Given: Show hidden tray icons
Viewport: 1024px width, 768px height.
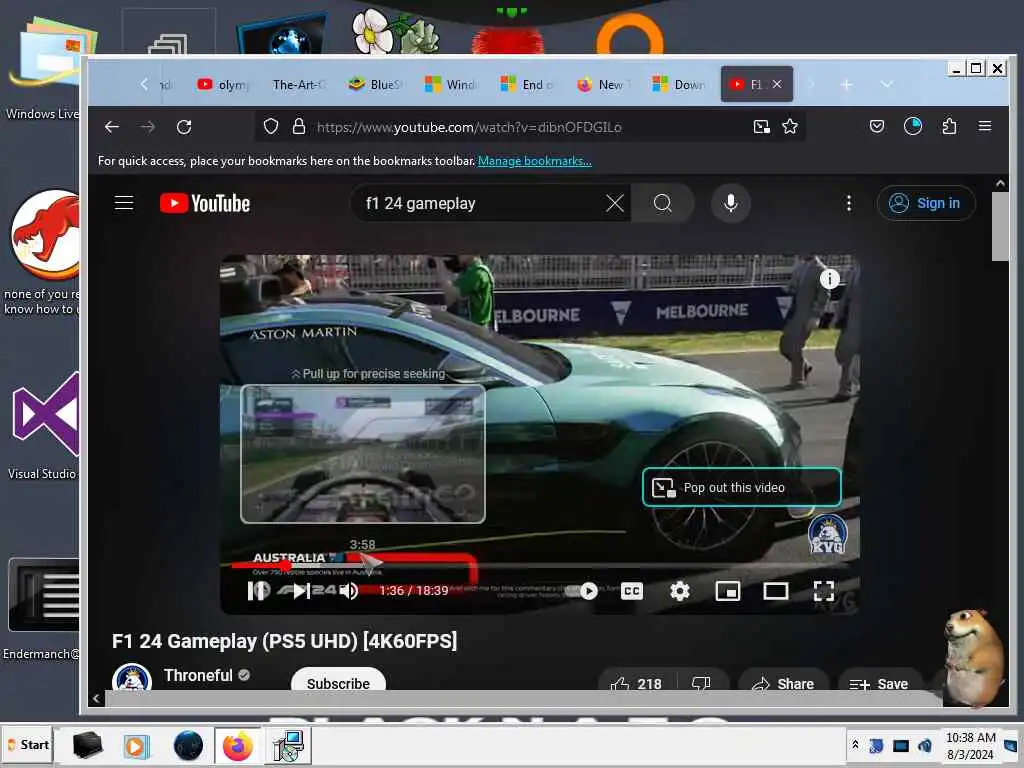Looking at the screenshot, I should (x=855, y=745).
